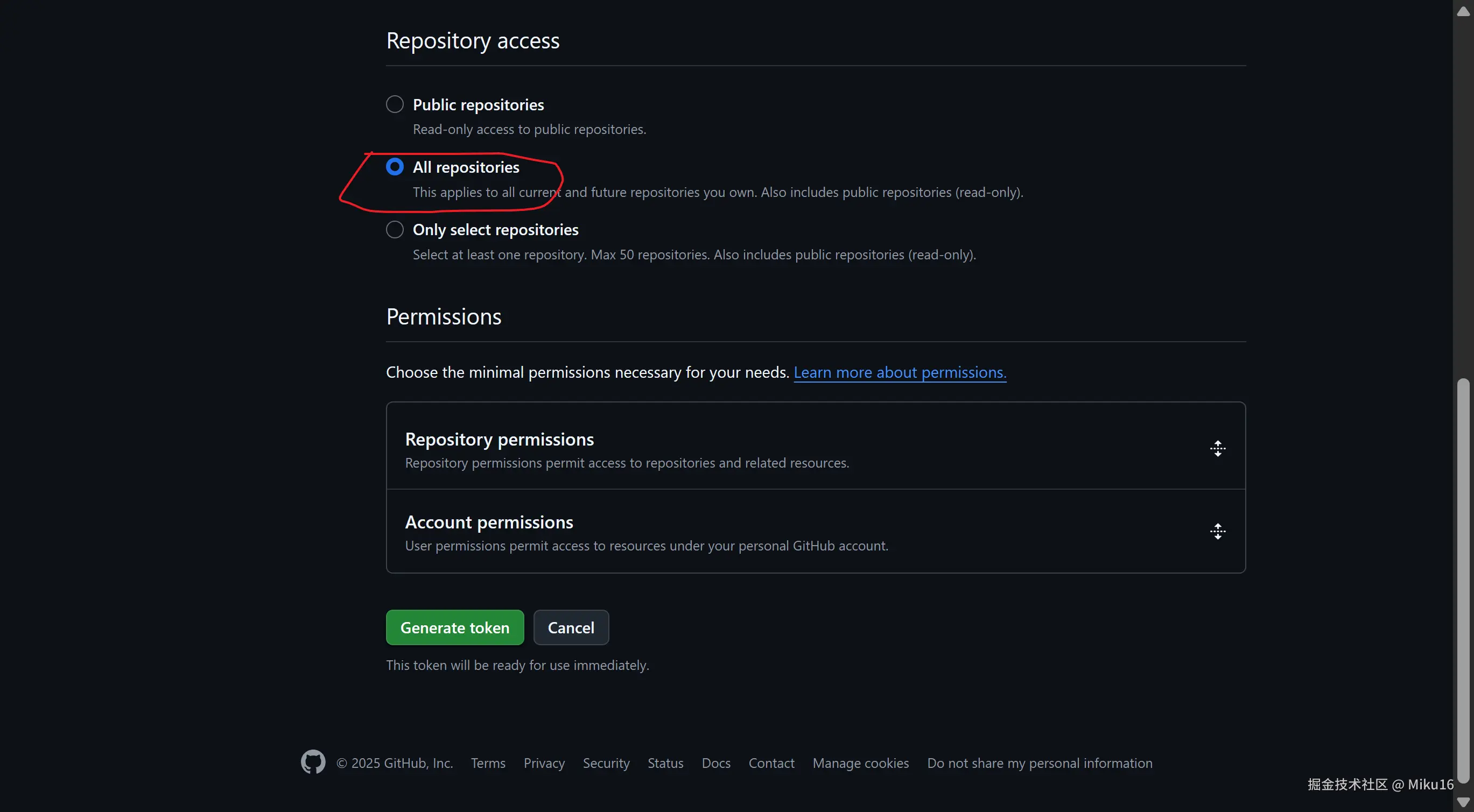The width and height of the screenshot is (1474, 812).
Task: Click the '© 2025 GitHub, Inc.' text
Action: pyautogui.click(x=394, y=763)
